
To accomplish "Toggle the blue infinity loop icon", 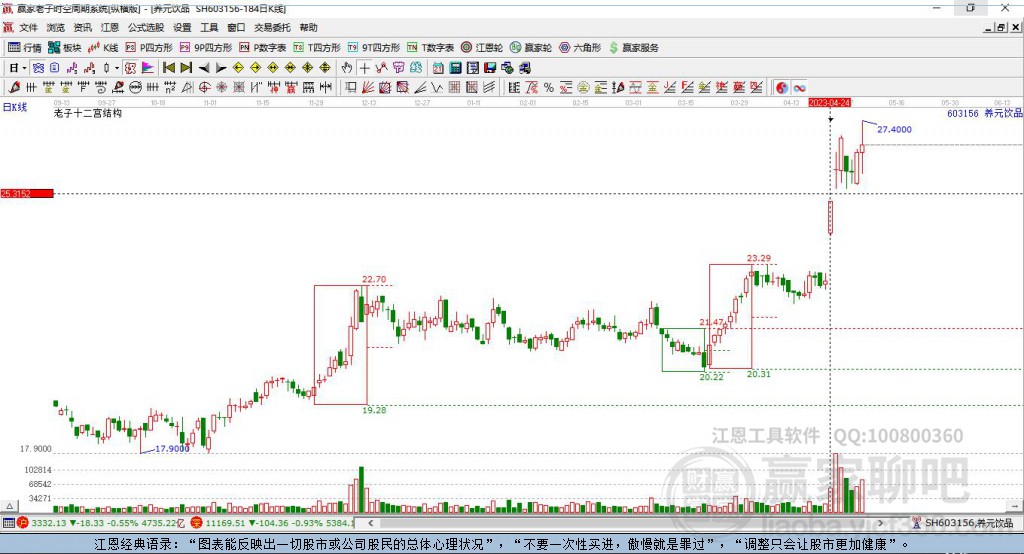I will coord(799,88).
